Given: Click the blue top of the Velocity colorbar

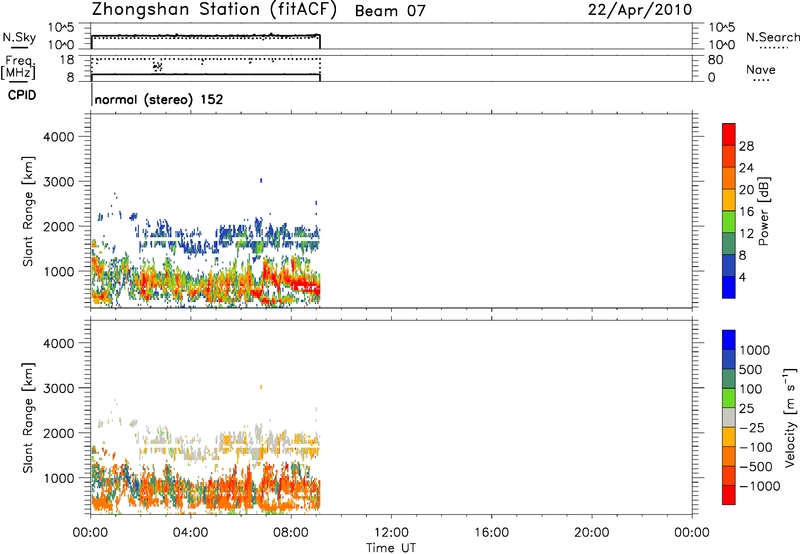Looking at the screenshot, I should (729, 340).
